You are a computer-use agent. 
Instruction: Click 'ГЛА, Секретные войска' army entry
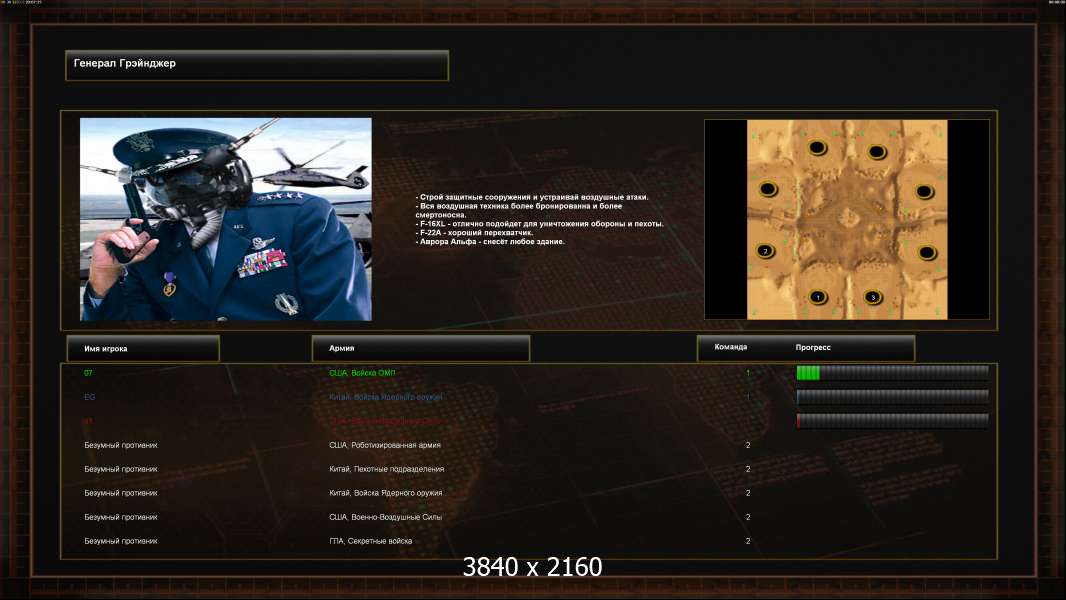371,541
